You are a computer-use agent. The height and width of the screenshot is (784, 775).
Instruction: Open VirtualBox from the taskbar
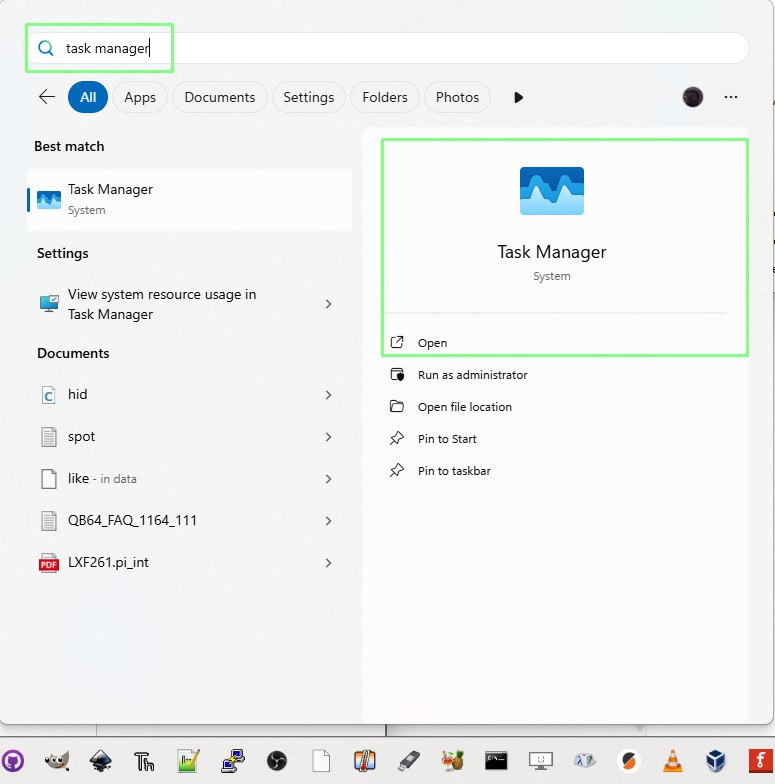point(716,761)
